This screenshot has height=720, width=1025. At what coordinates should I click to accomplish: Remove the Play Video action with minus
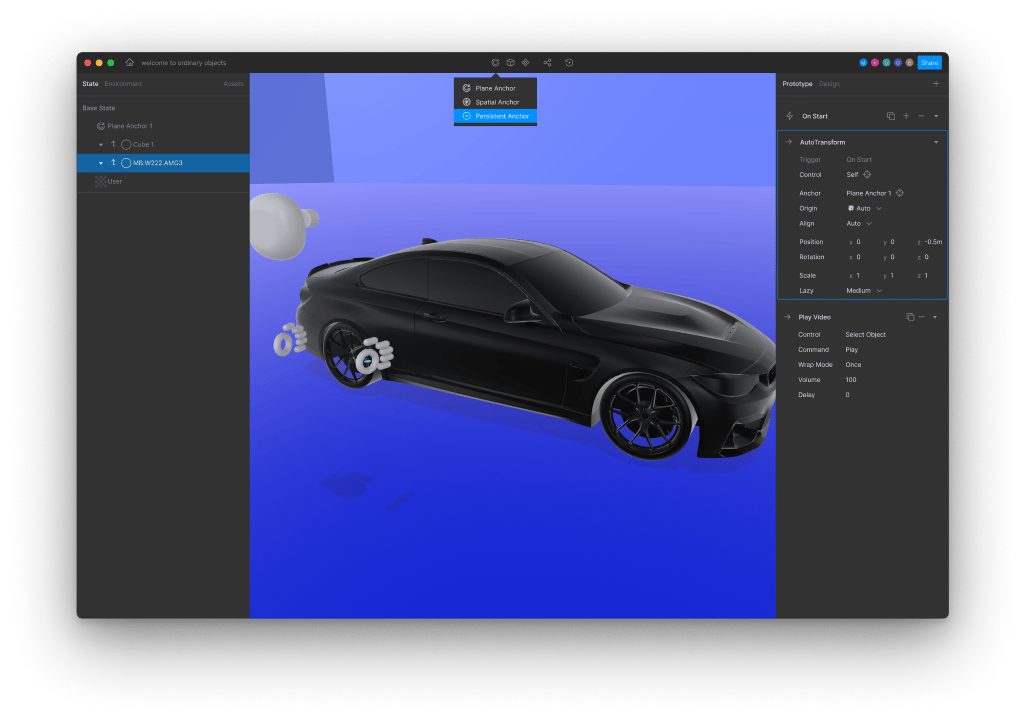[922, 317]
